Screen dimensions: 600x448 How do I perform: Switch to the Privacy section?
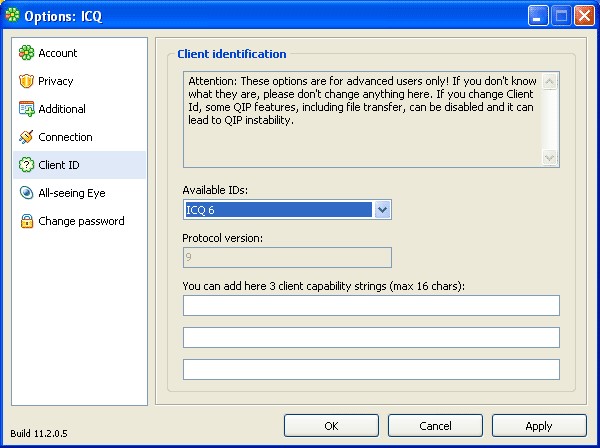[80, 81]
